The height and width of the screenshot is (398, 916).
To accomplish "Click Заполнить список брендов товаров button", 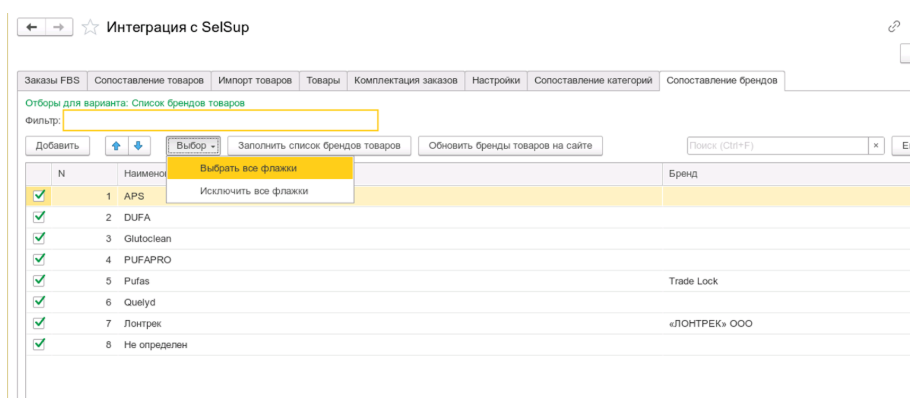I will (x=320, y=146).
